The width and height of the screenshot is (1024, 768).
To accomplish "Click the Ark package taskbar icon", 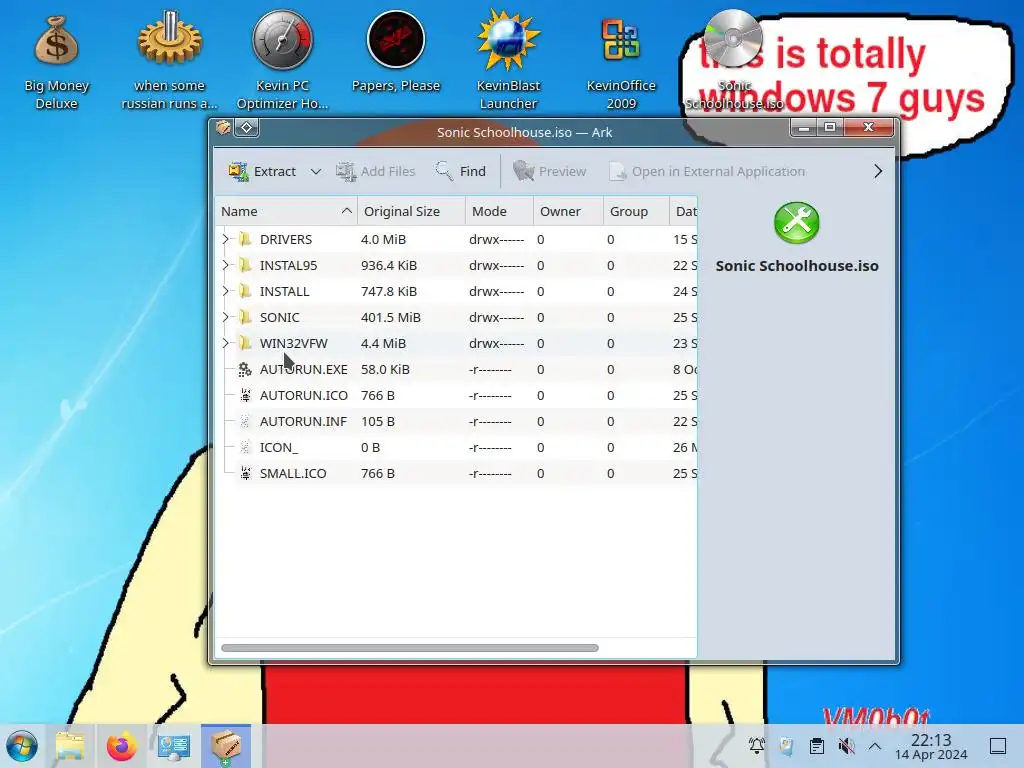I will tap(226, 746).
